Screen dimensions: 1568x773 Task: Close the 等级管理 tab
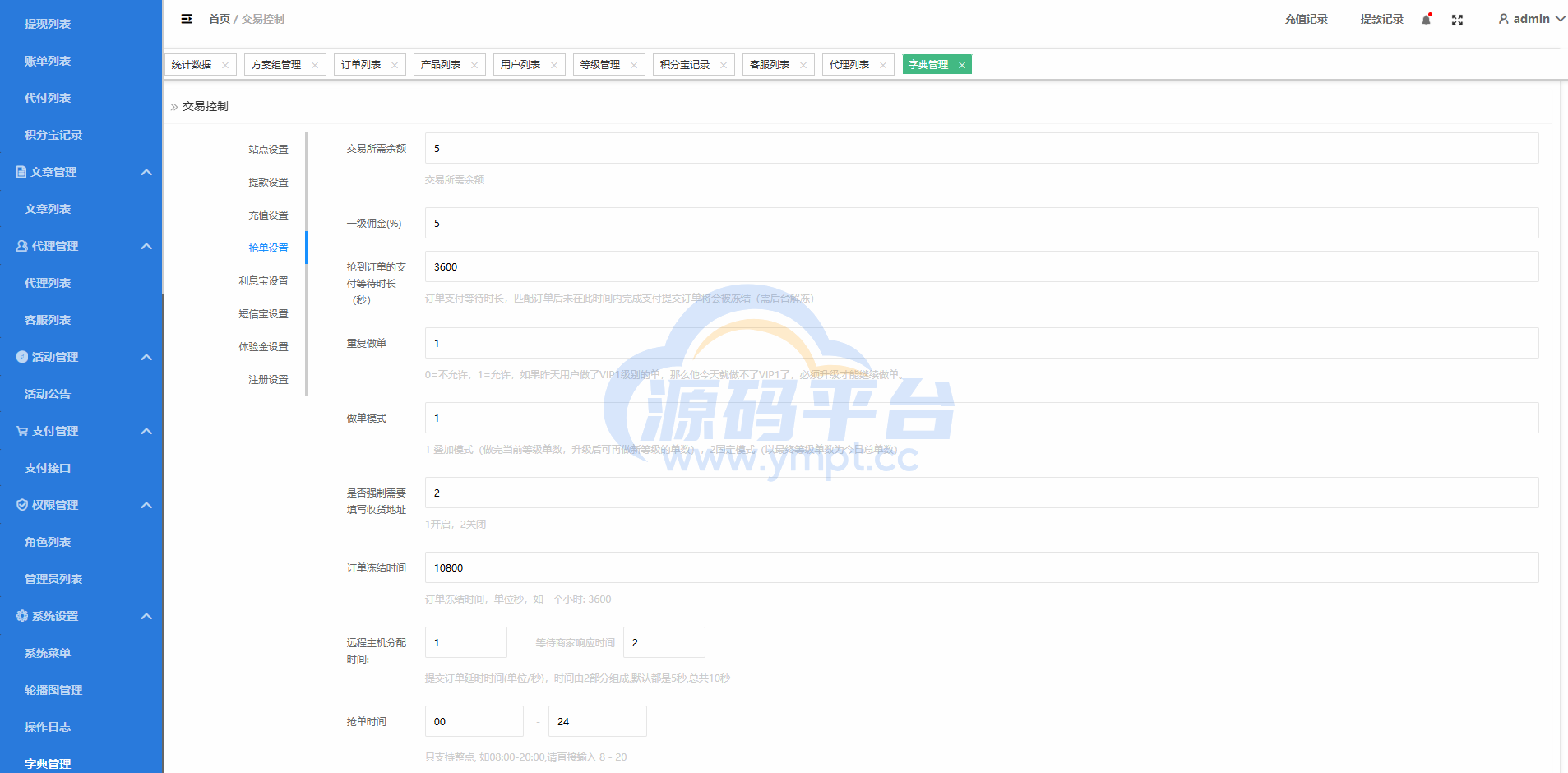634,65
